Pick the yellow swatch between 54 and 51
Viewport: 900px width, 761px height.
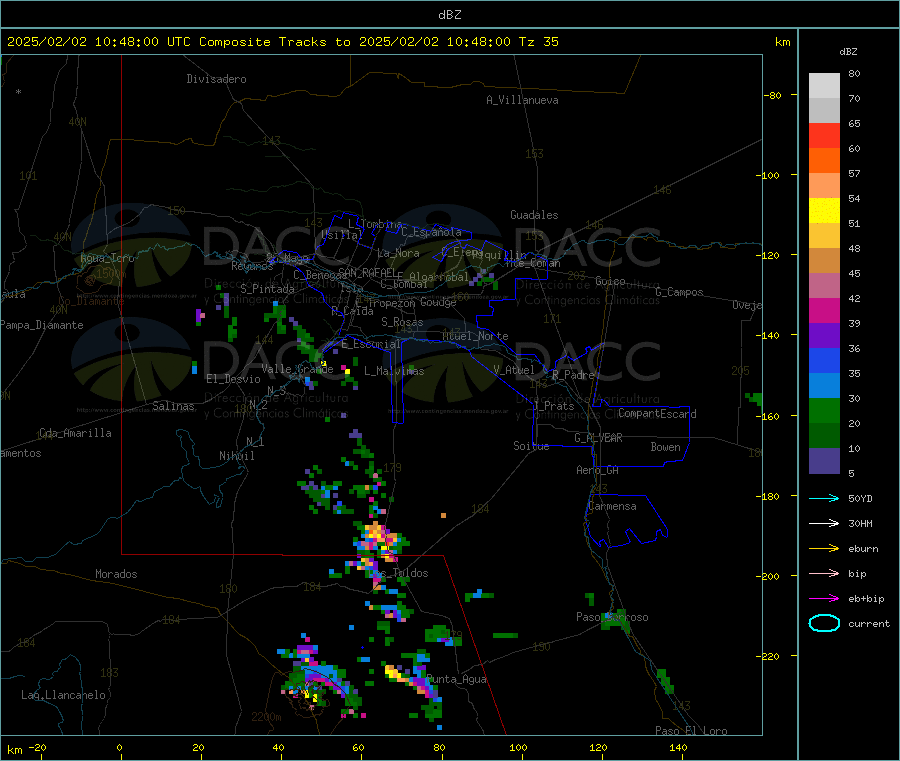point(824,211)
